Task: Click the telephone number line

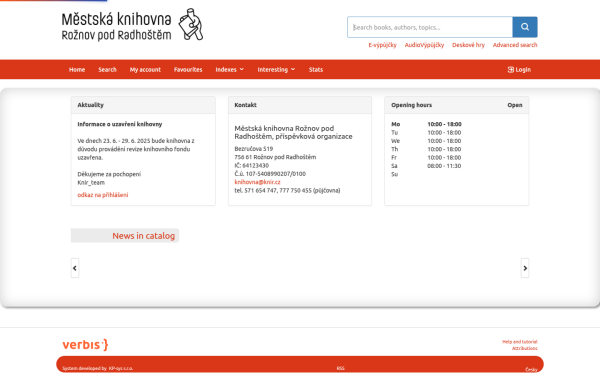Action: [287, 191]
